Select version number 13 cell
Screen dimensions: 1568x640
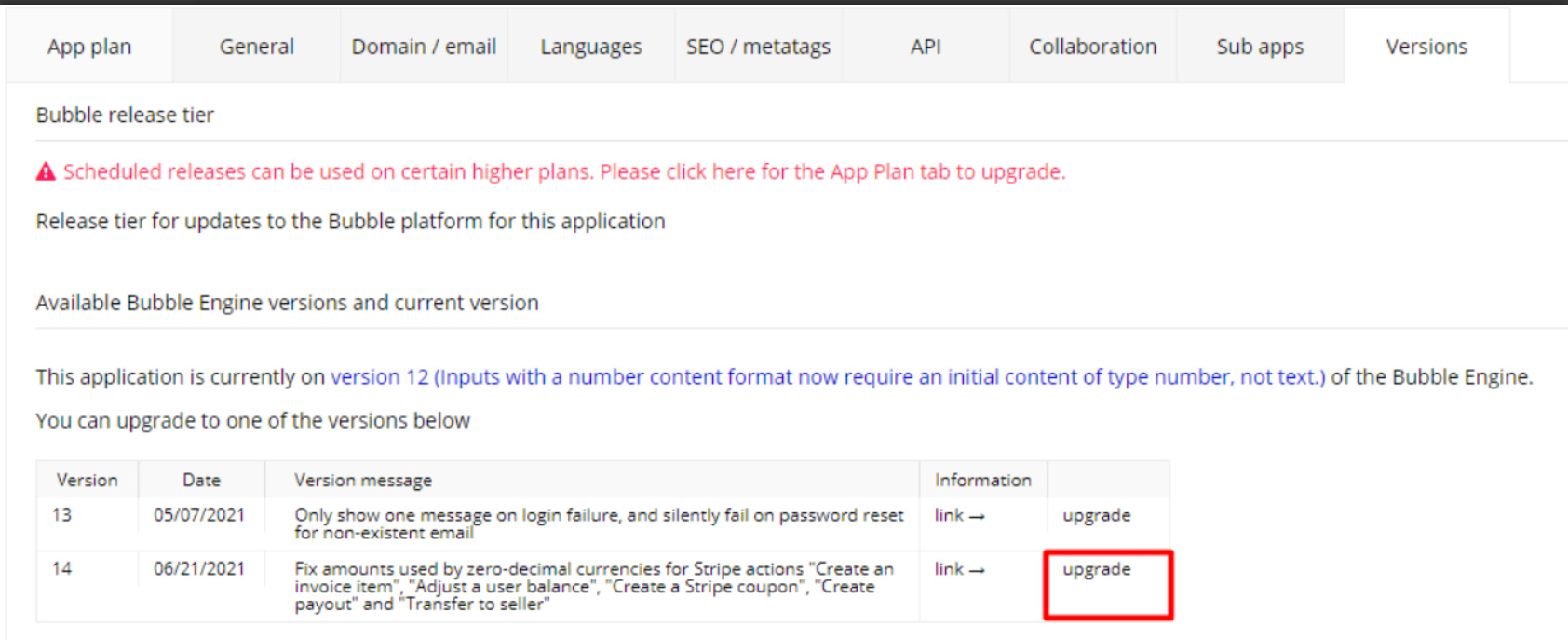(61, 515)
